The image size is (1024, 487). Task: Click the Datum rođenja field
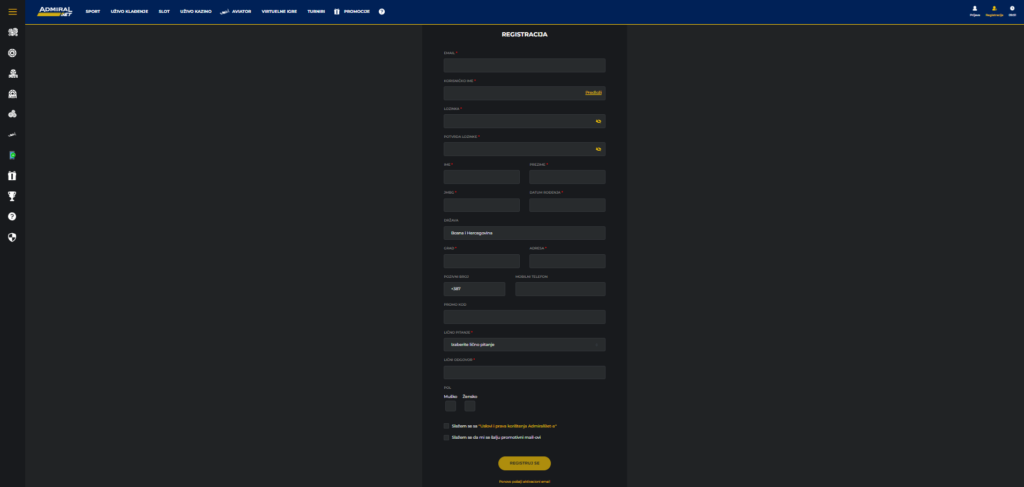[568, 205]
